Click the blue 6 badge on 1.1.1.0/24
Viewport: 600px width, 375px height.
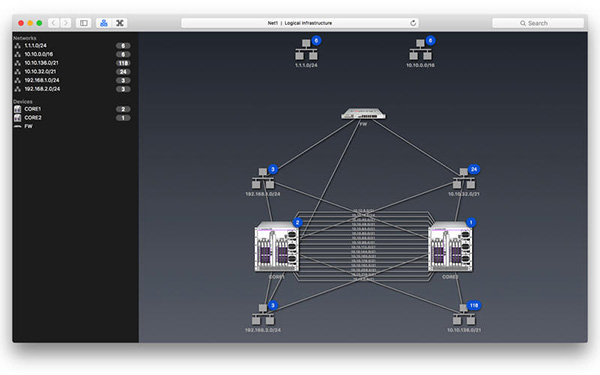[316, 41]
